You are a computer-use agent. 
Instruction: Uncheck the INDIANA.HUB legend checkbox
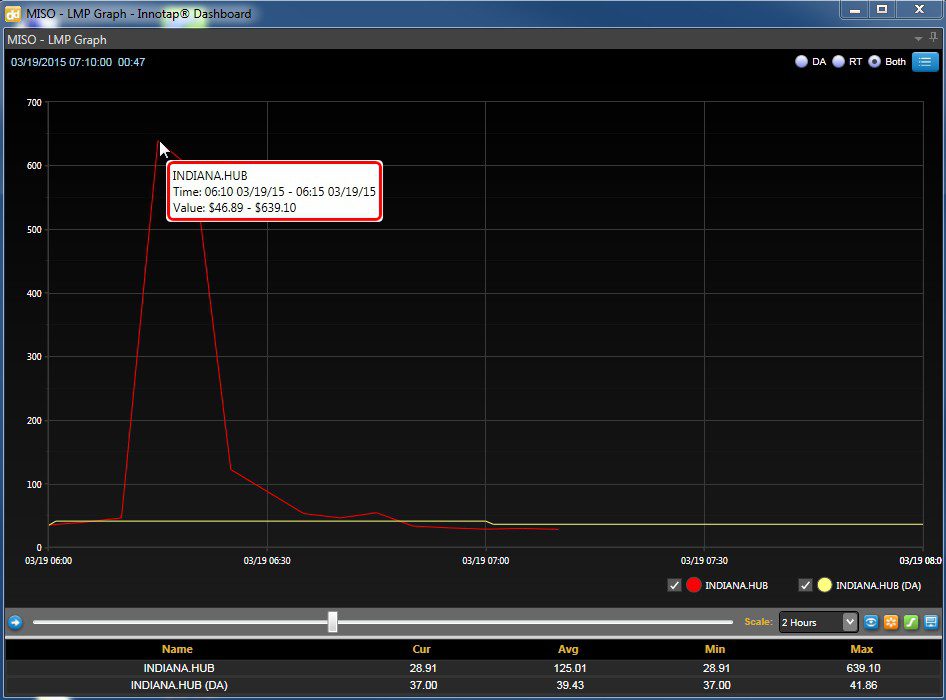coord(675,585)
